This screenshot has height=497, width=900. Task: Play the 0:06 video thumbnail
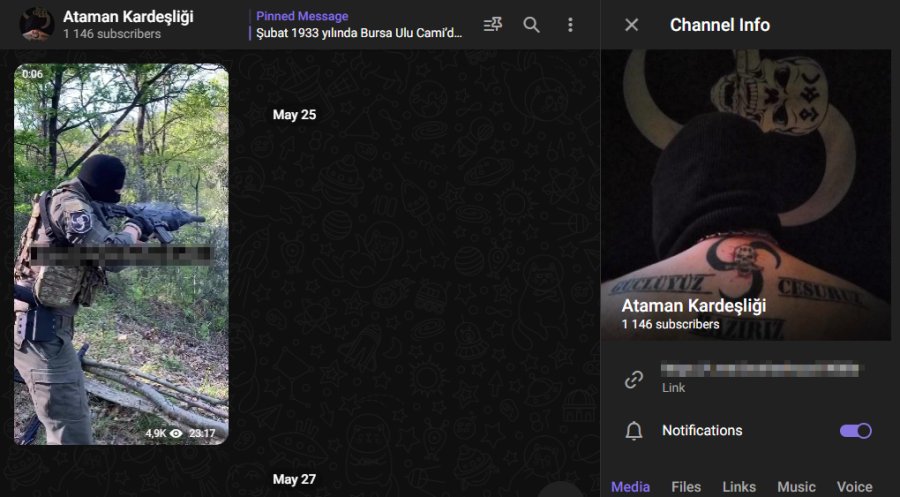point(121,254)
